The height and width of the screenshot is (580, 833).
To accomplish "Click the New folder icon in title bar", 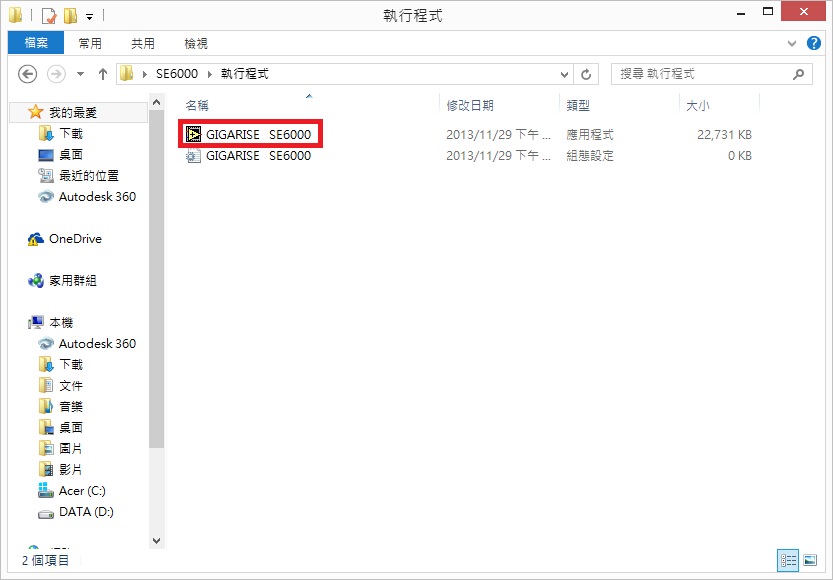I will point(70,15).
